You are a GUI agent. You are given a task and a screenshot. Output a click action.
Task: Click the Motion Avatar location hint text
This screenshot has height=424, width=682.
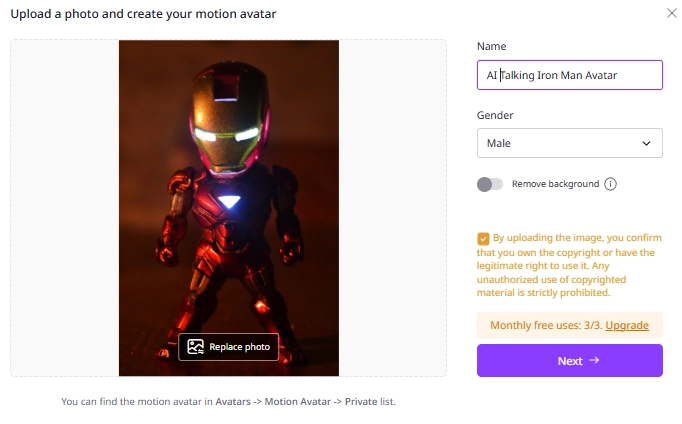coord(228,402)
